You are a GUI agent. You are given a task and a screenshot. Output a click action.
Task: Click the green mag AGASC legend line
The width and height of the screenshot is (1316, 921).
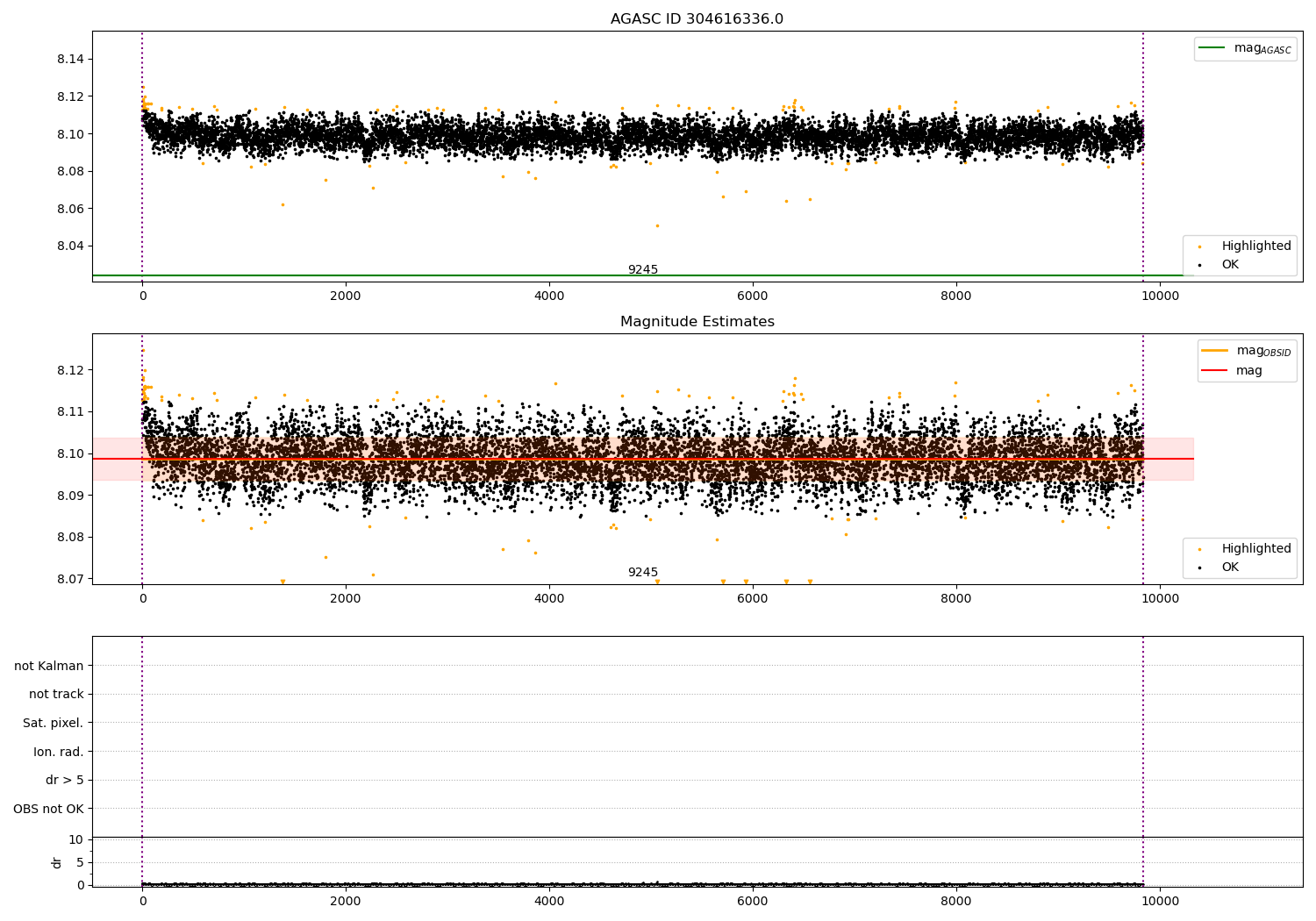1212,48
